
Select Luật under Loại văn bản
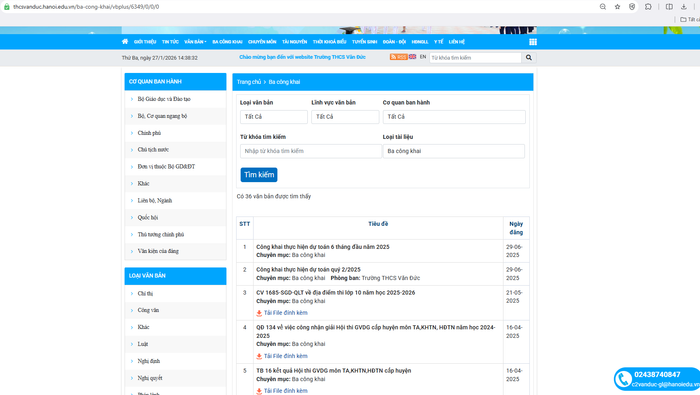[x=143, y=344]
